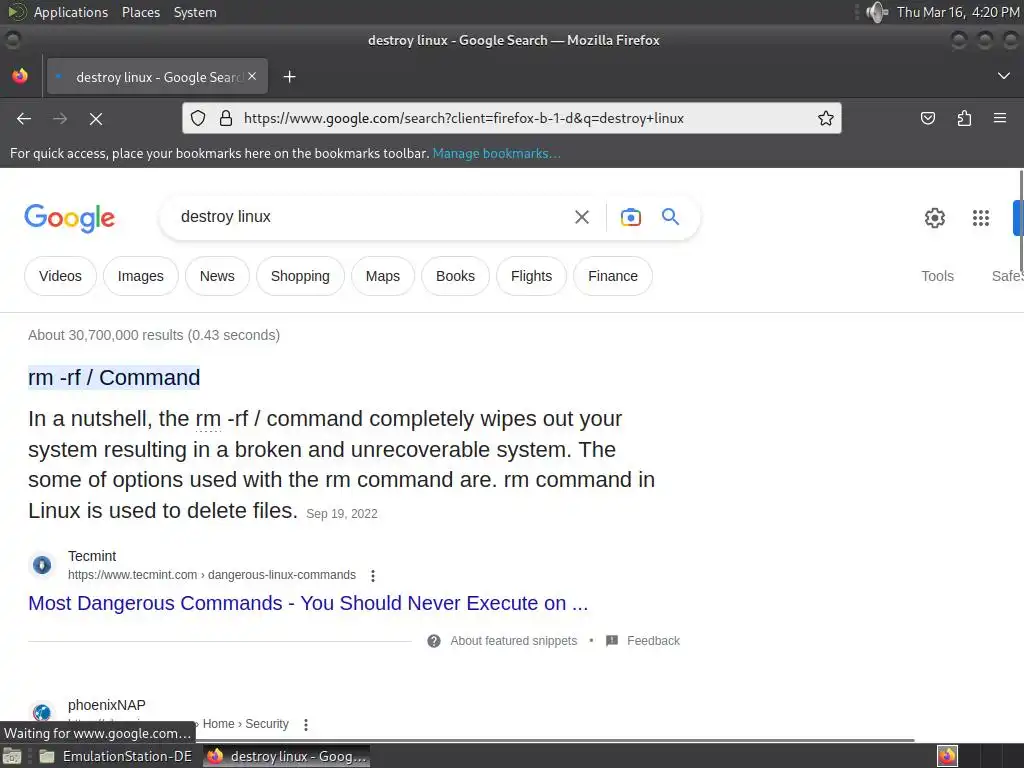Expand the list all tabs chevron
Viewport: 1024px width, 768px height.
click(x=1004, y=76)
